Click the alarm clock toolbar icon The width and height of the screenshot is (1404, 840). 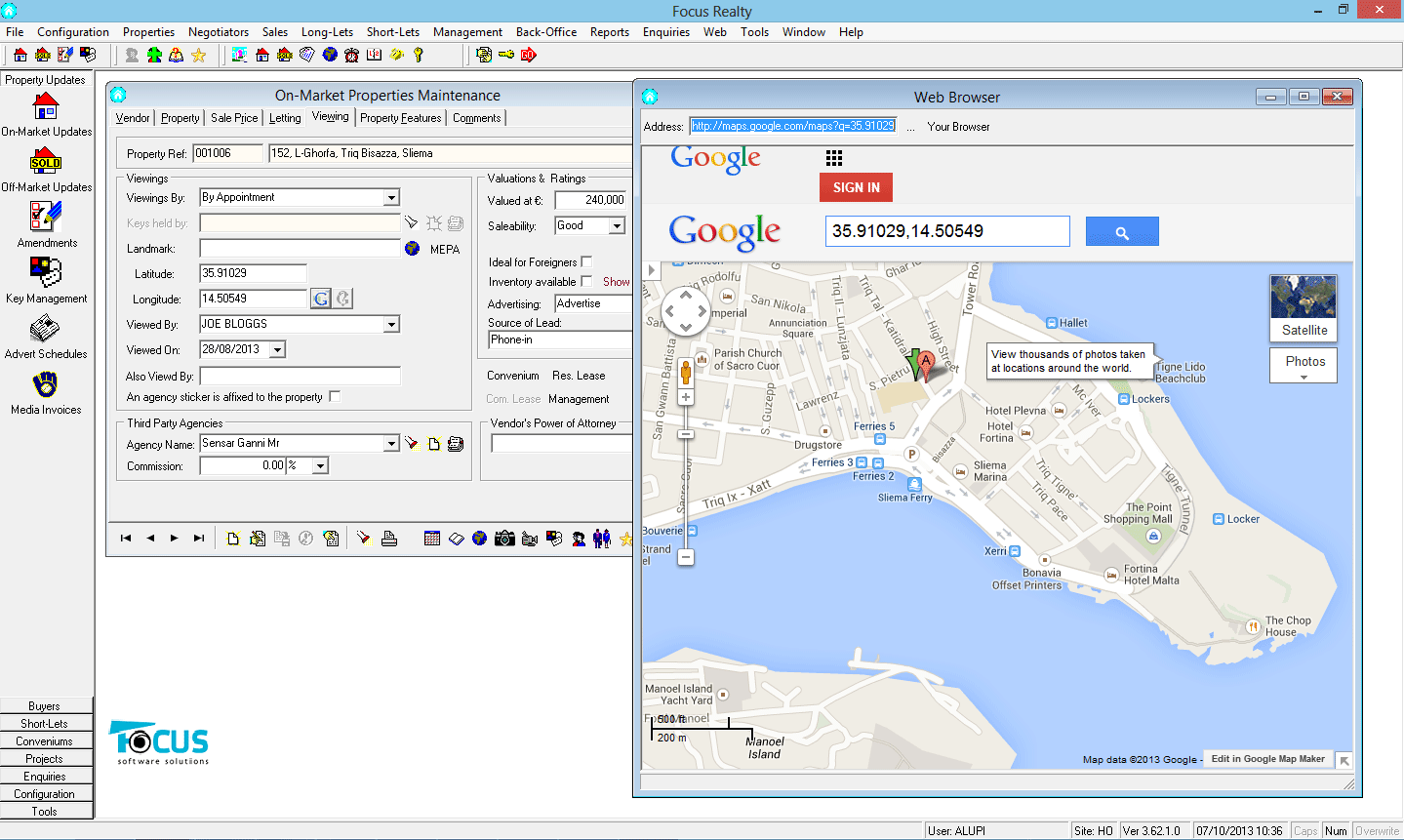pos(352,55)
